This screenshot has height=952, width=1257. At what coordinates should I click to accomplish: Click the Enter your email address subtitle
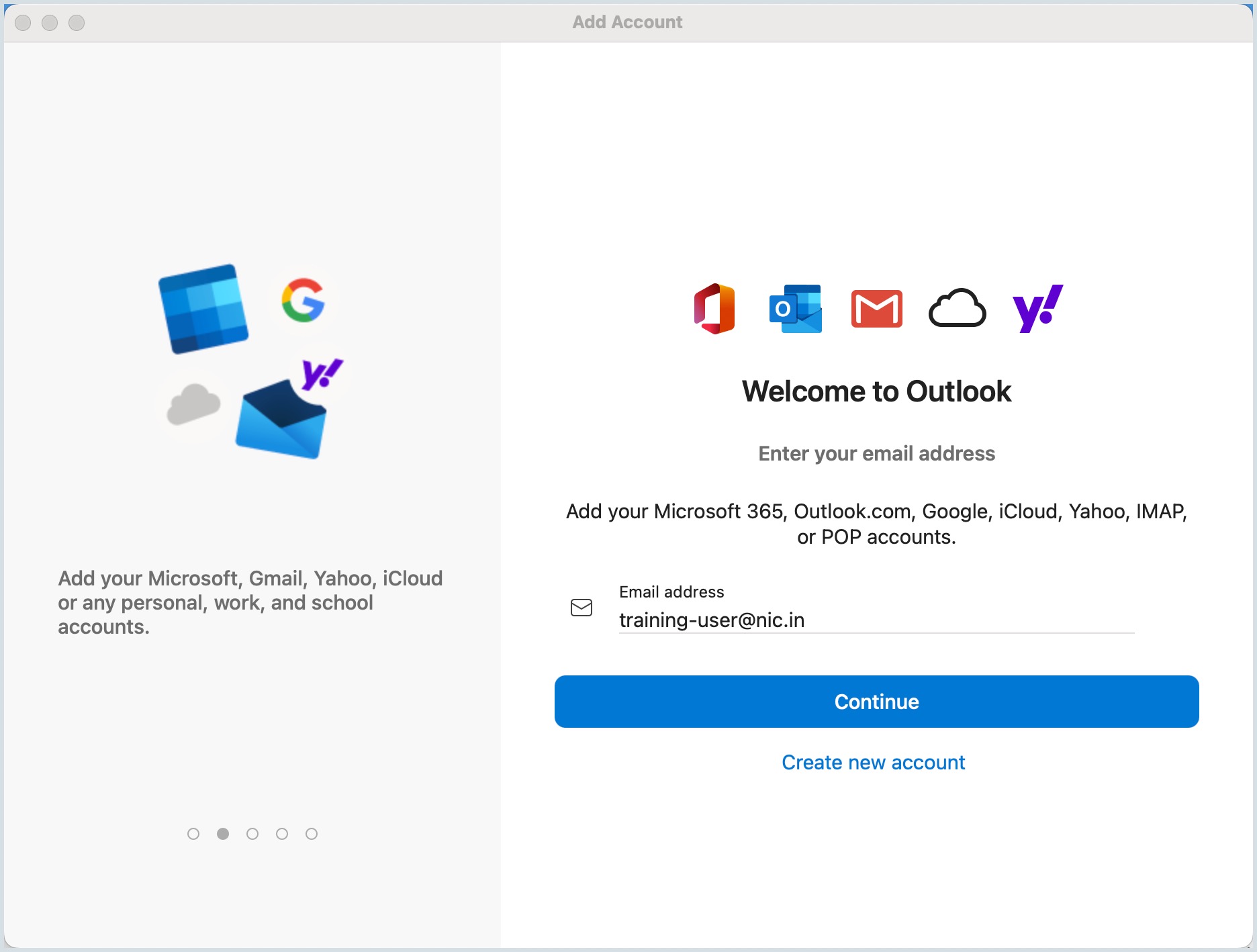(x=877, y=454)
